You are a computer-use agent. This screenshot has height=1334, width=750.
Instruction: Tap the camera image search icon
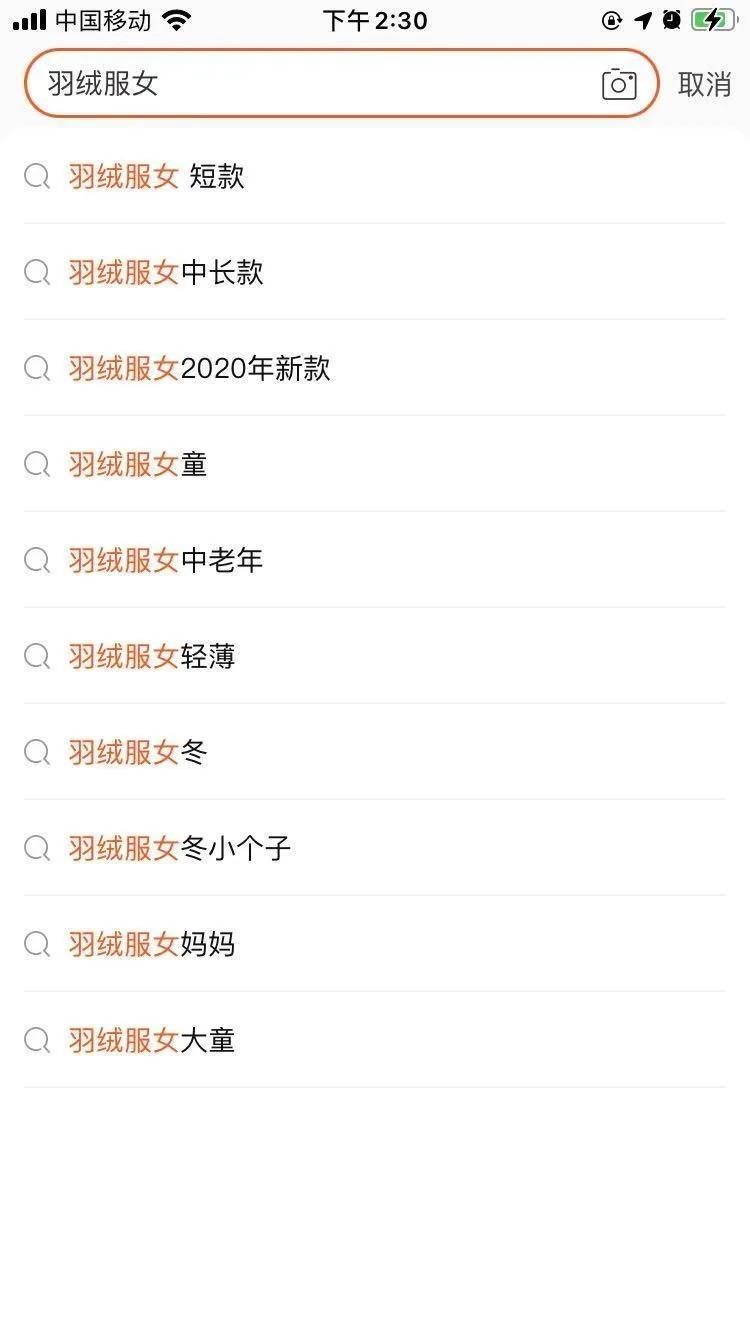(x=619, y=84)
